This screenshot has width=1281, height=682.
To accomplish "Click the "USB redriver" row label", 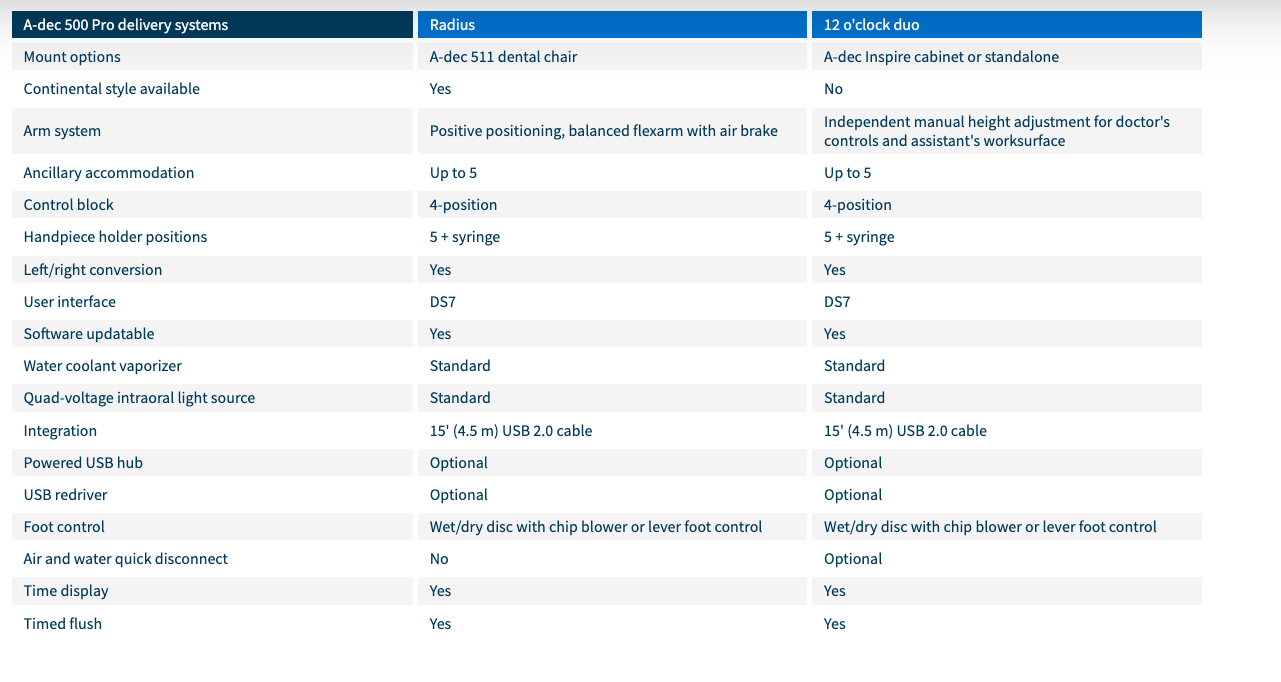I will (x=66, y=495).
